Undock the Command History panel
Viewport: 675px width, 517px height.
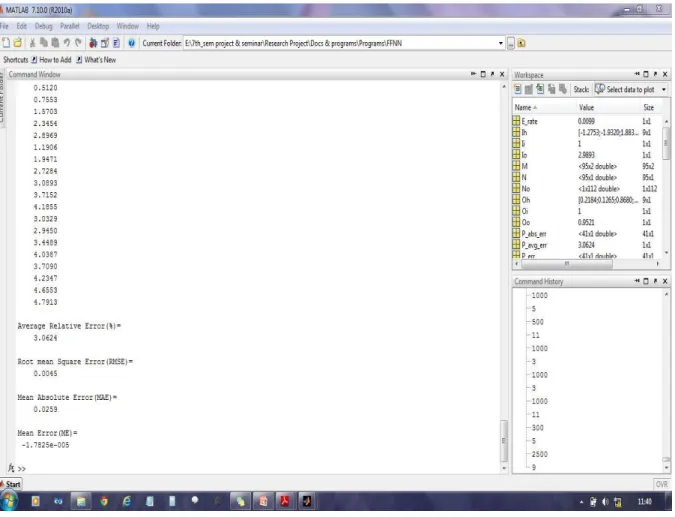(656, 281)
